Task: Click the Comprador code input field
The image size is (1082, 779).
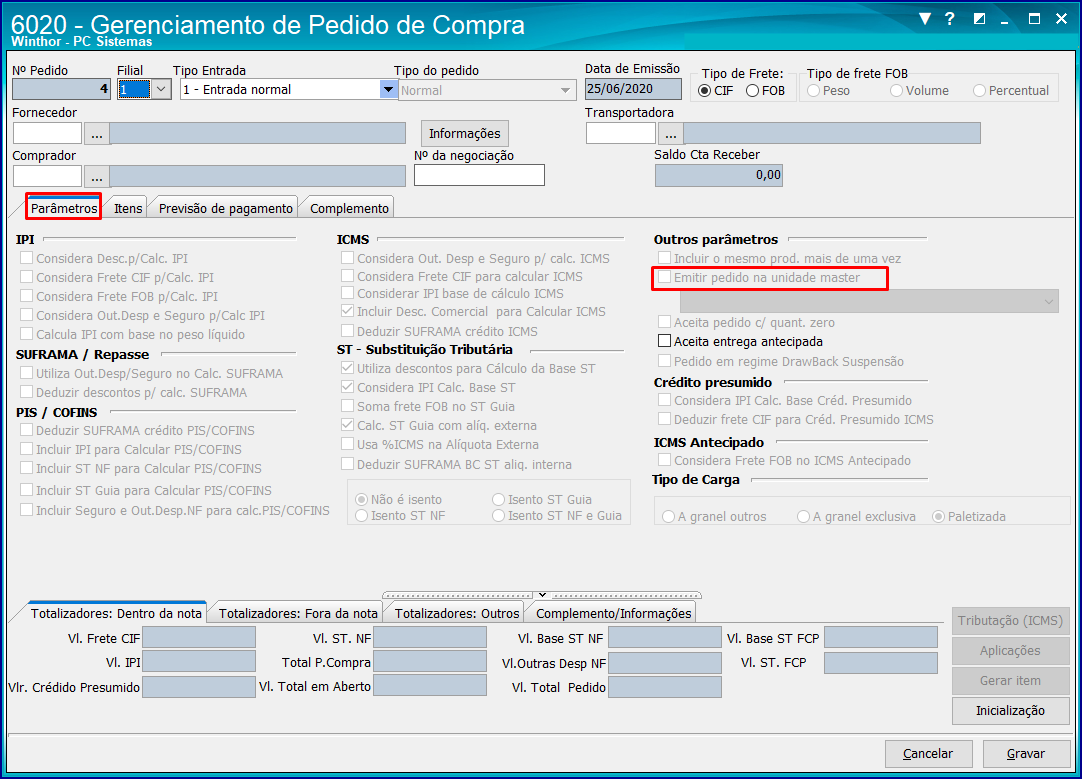Action: pos(48,177)
